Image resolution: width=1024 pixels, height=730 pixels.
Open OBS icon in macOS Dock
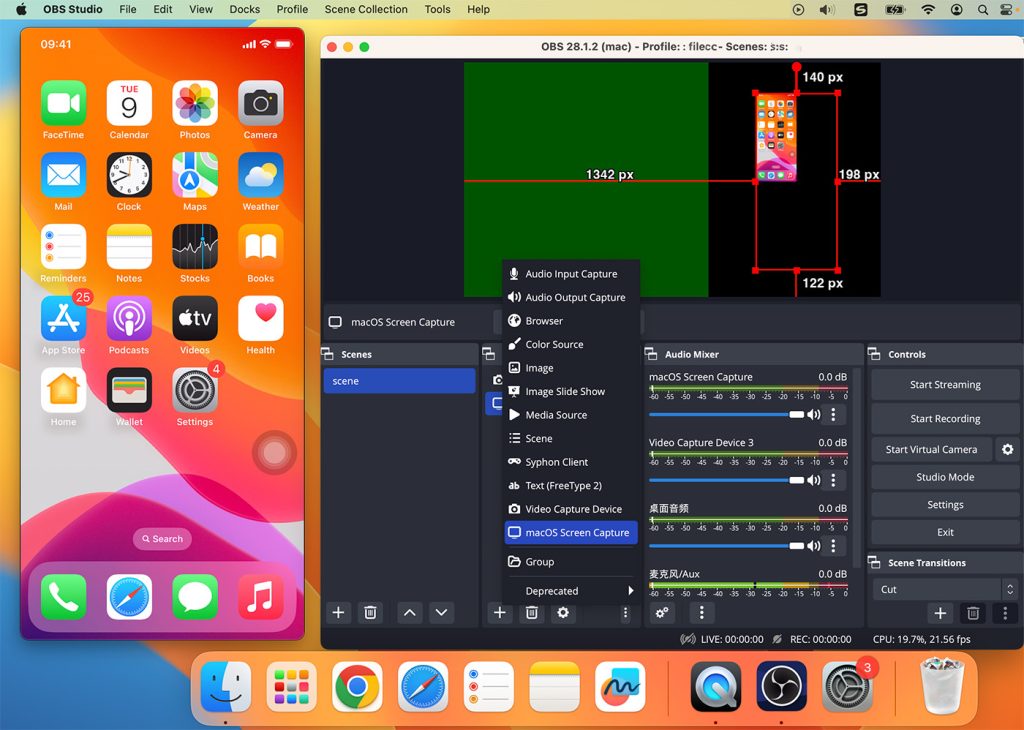(x=782, y=687)
